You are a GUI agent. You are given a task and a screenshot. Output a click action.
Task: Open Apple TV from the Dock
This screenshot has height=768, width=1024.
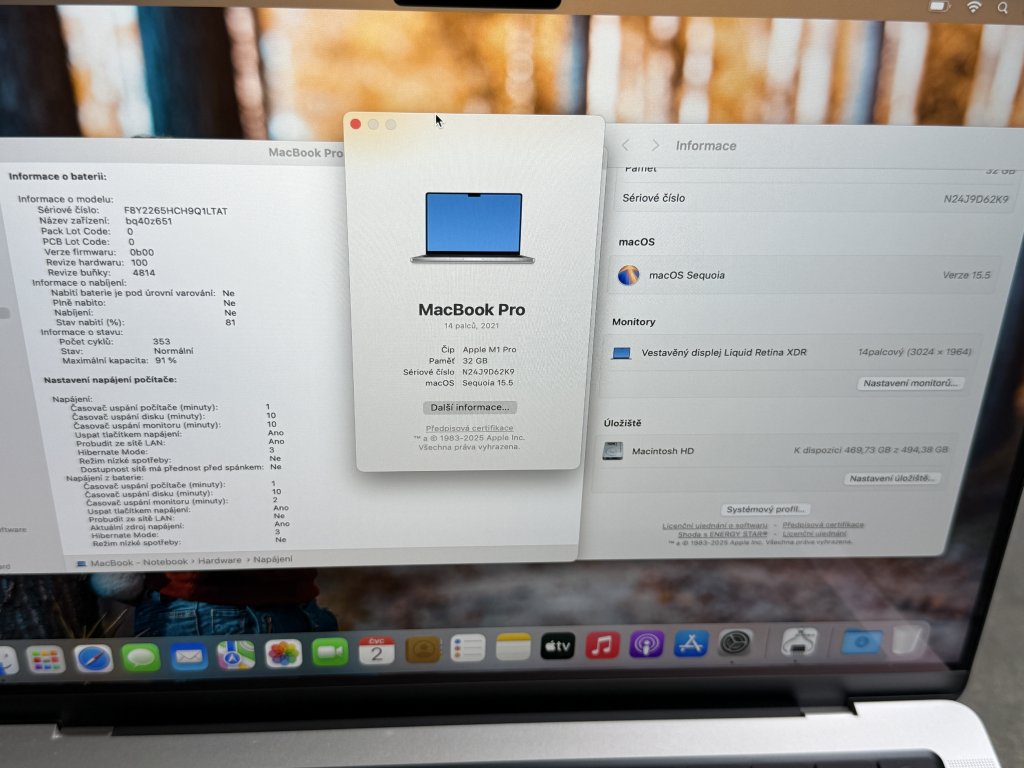[558, 646]
